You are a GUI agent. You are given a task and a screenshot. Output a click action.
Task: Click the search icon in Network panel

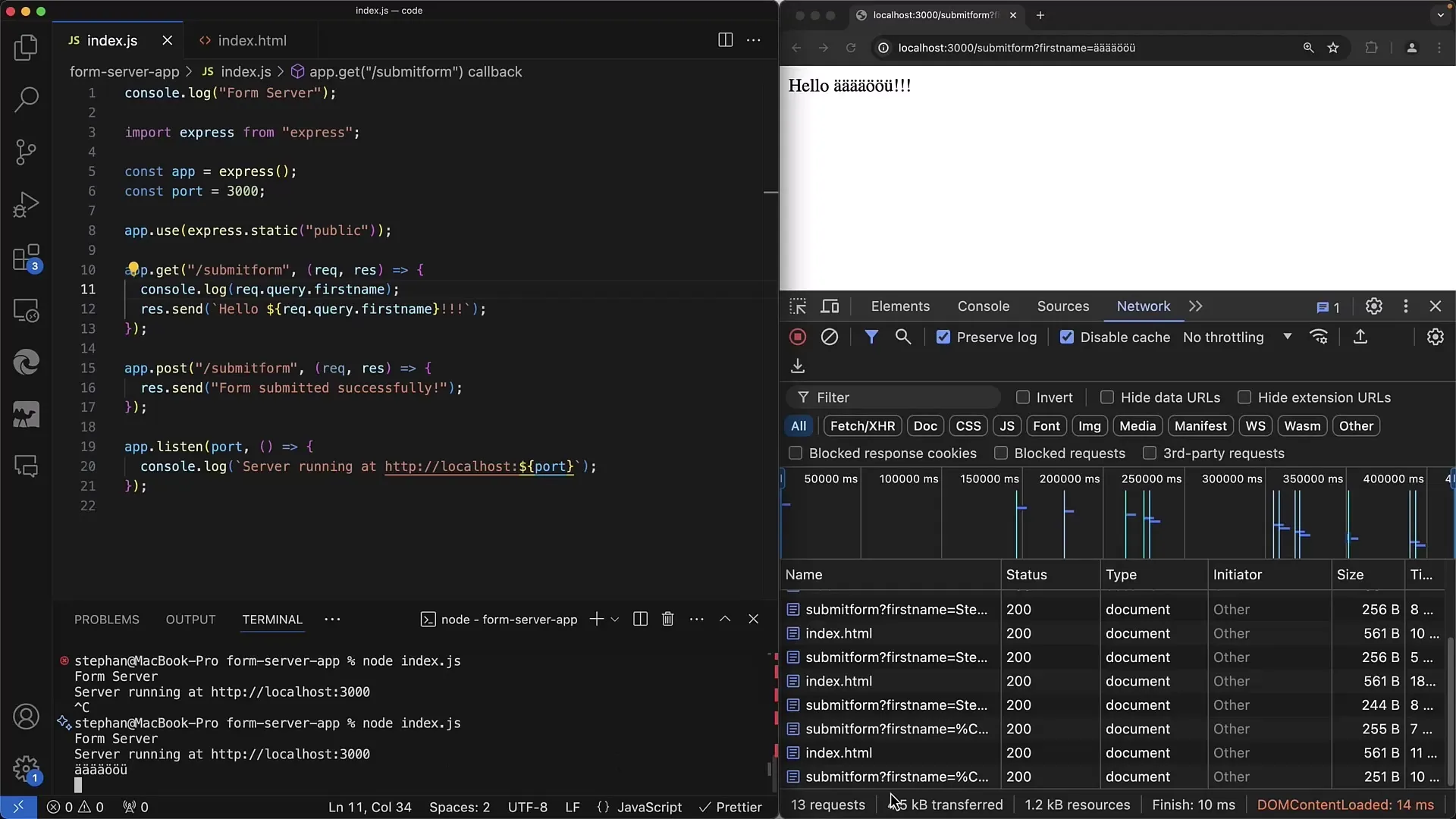(903, 337)
